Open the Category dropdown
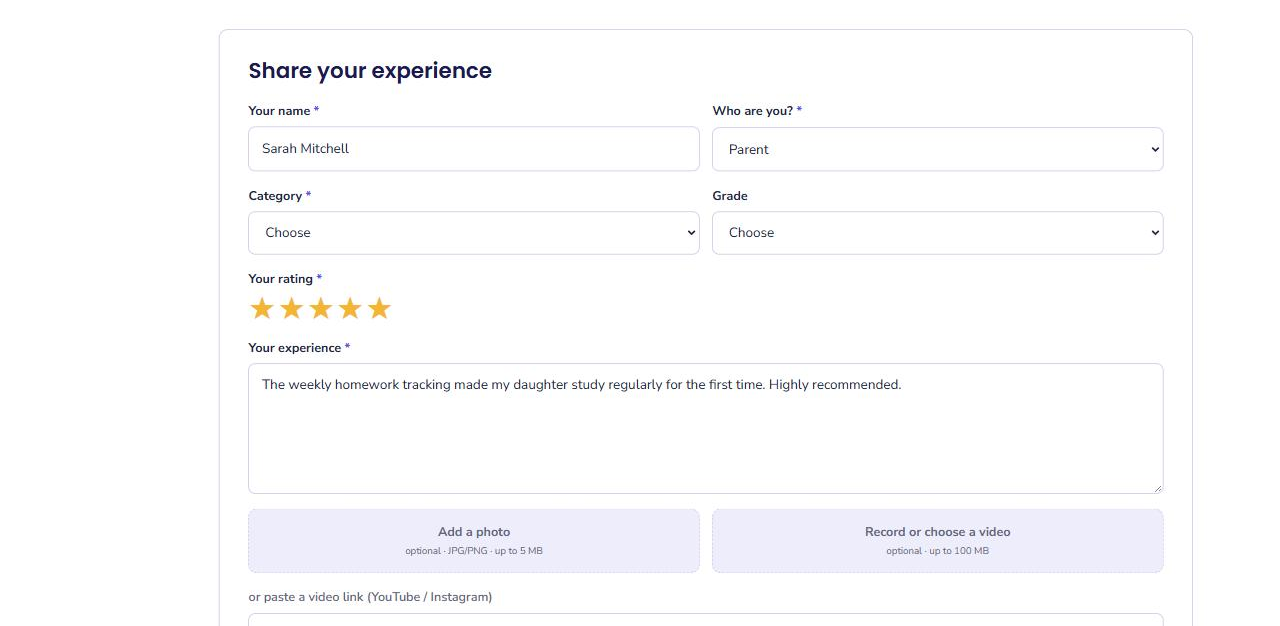The width and height of the screenshot is (1280, 626). click(474, 232)
